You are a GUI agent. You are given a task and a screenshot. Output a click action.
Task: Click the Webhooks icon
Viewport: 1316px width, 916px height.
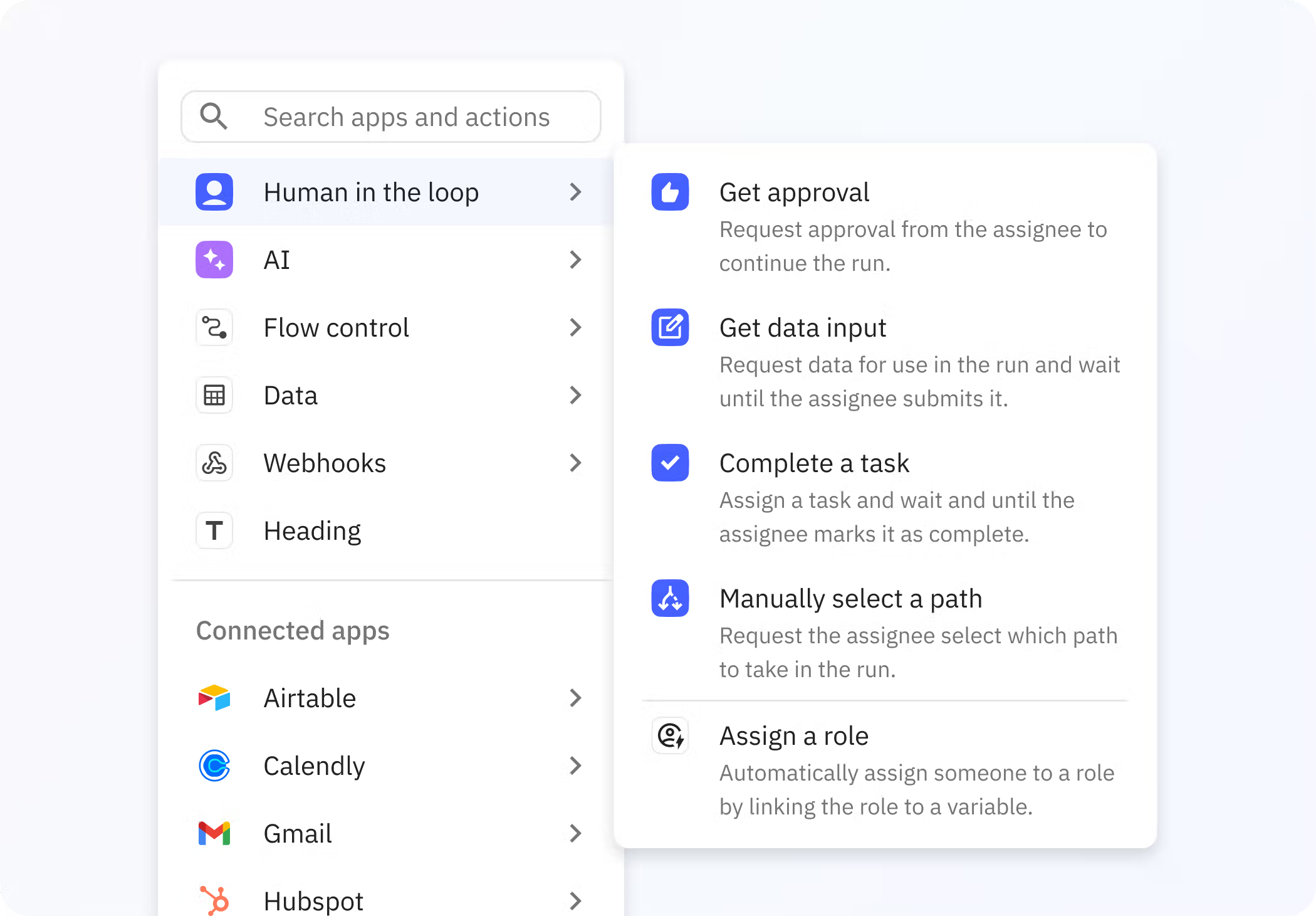coord(214,463)
